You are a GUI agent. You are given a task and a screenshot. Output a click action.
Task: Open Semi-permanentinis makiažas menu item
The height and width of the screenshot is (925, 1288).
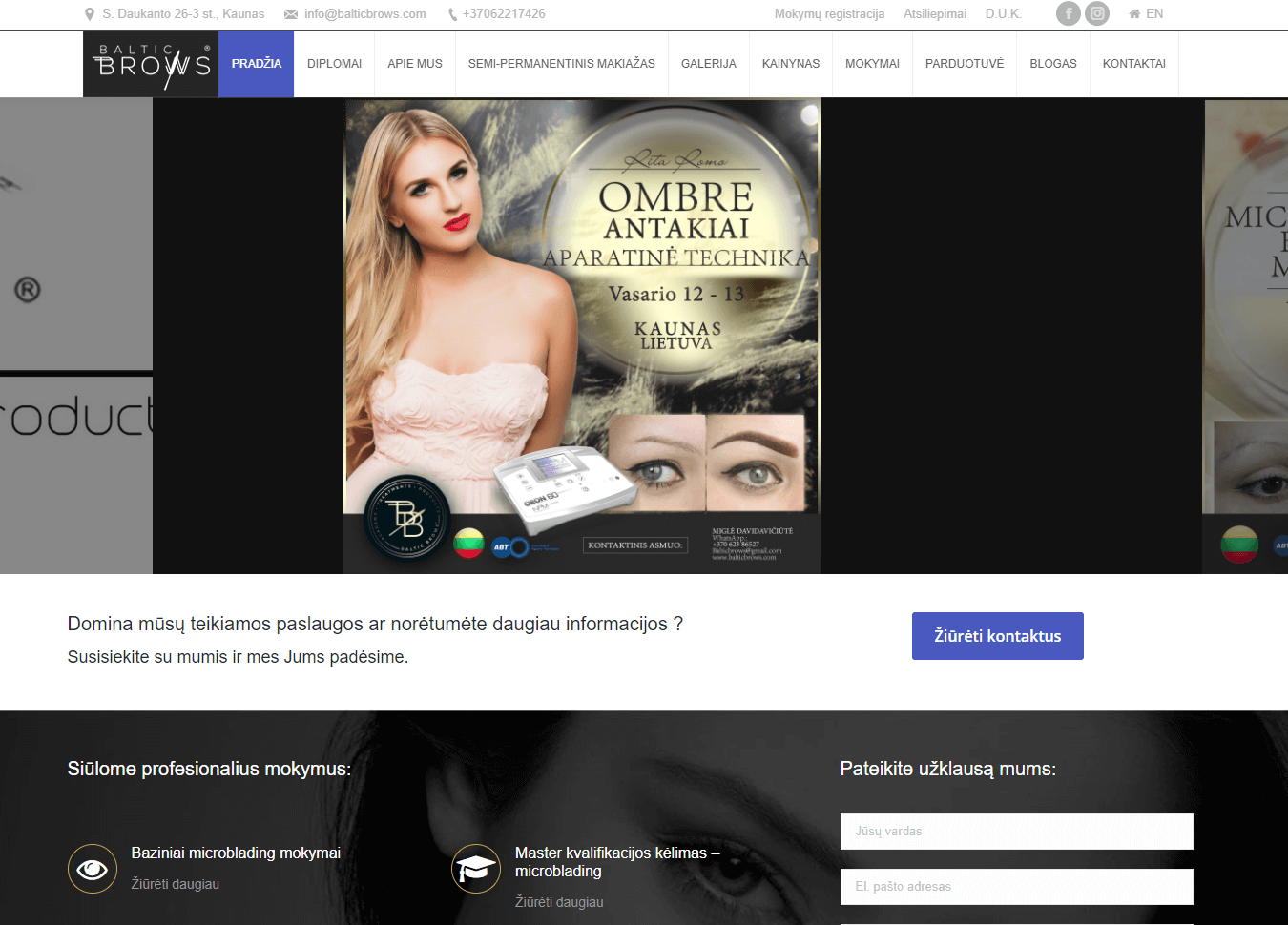pos(562,64)
